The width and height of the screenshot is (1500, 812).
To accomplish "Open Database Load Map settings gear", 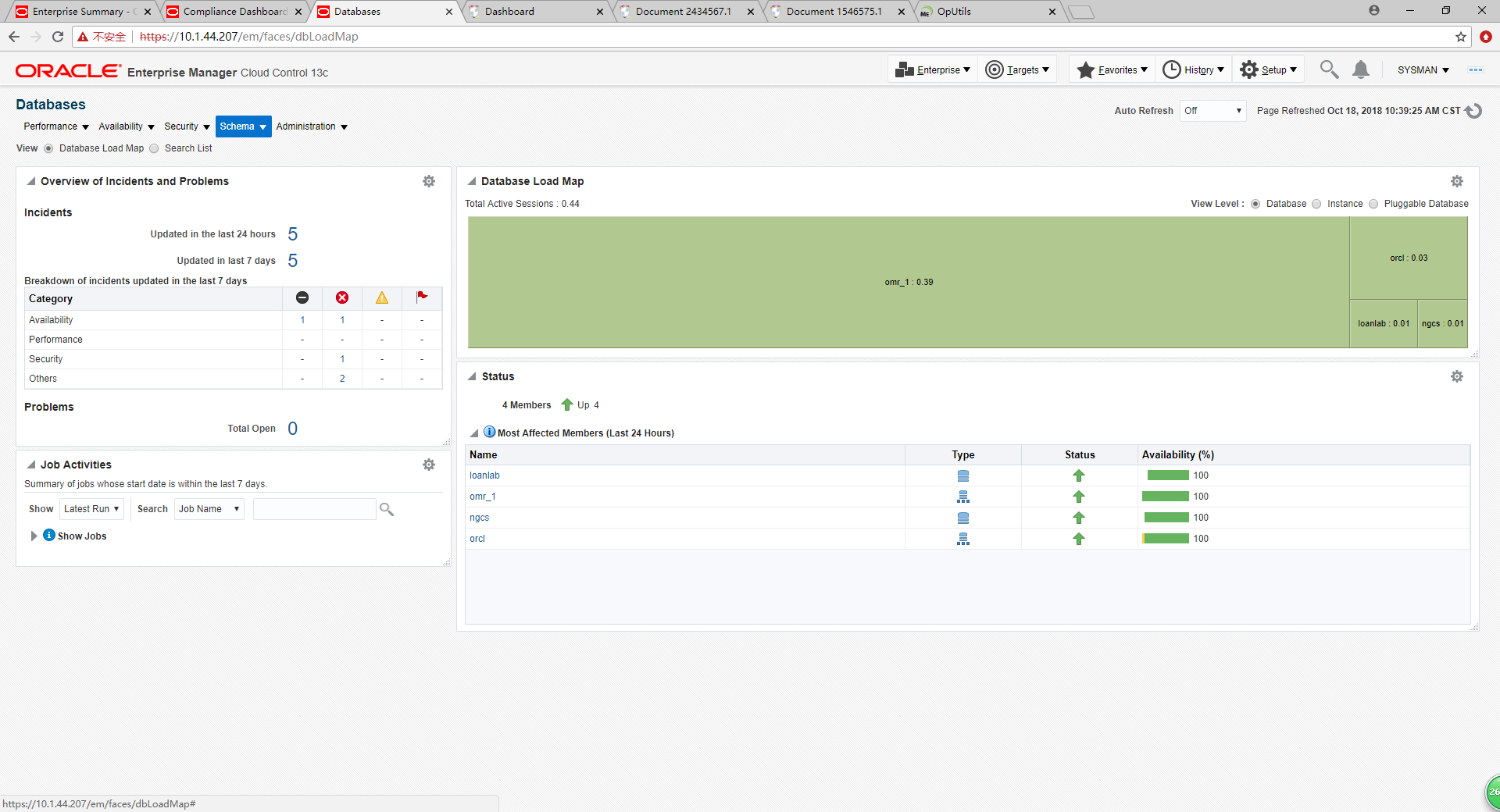I will click(x=1456, y=181).
